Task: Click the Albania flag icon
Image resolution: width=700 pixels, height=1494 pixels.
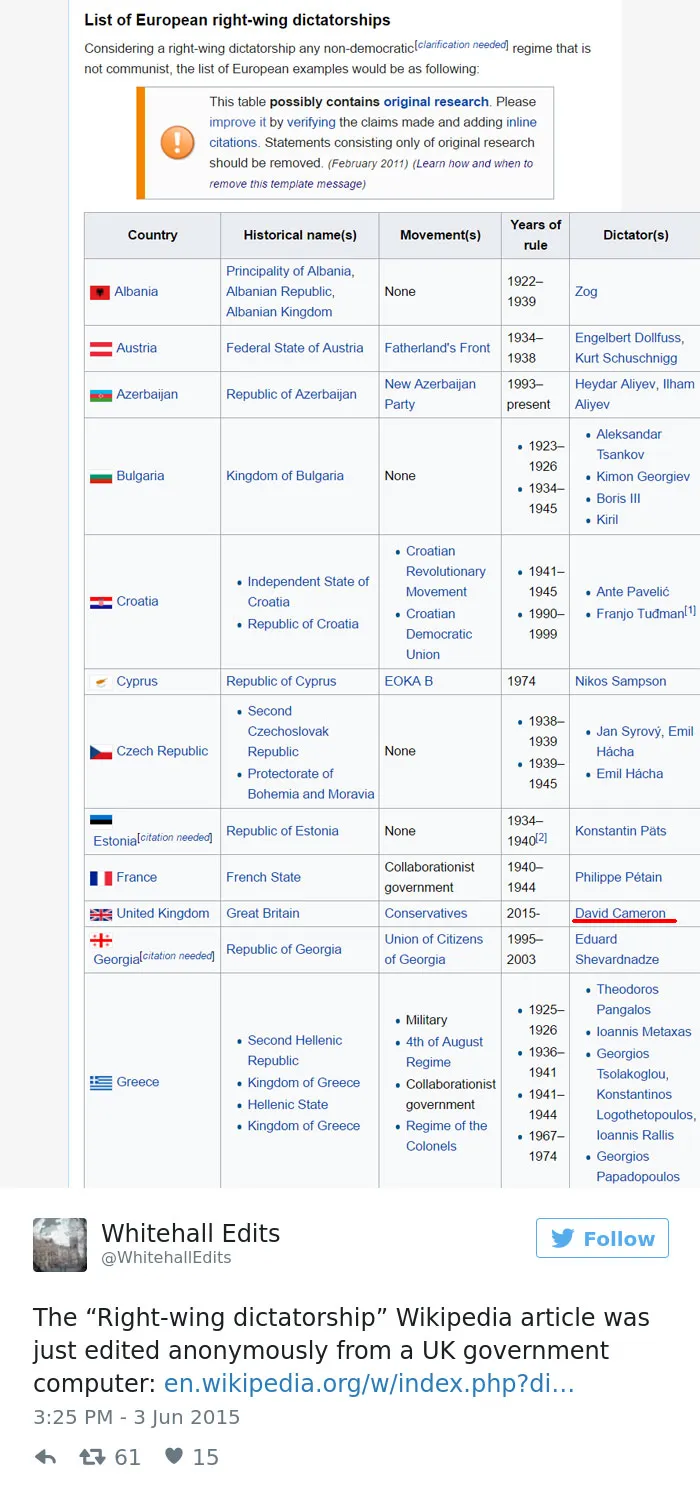Action: click(x=100, y=292)
